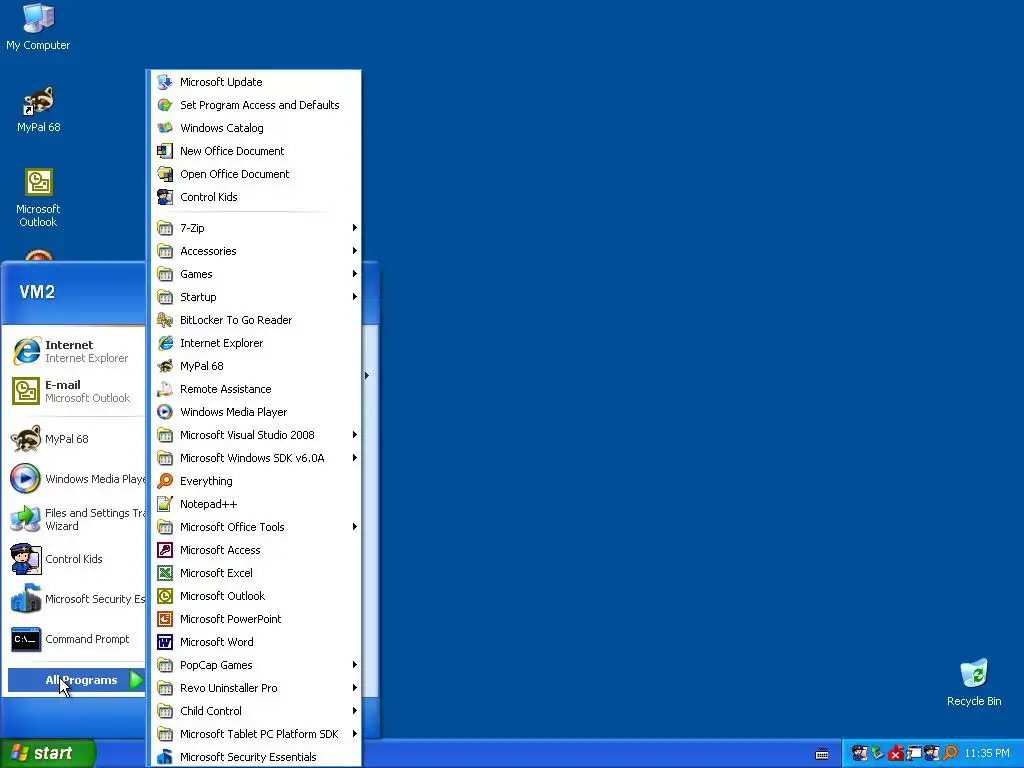1024x768 pixels.
Task: Click the taskbar clock showing 11:35 PM
Action: pos(987,754)
